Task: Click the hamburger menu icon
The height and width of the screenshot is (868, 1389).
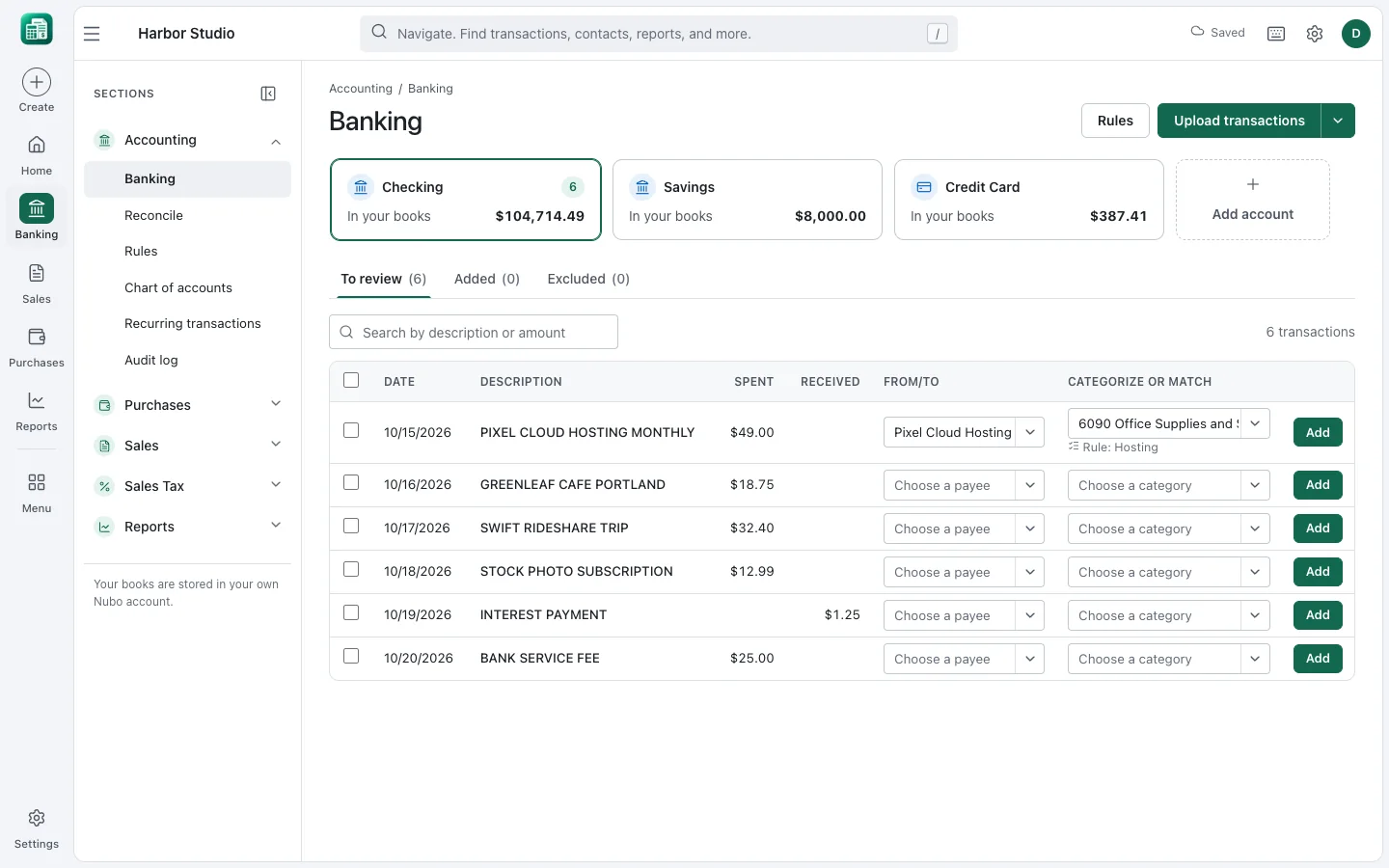Action: (x=92, y=34)
